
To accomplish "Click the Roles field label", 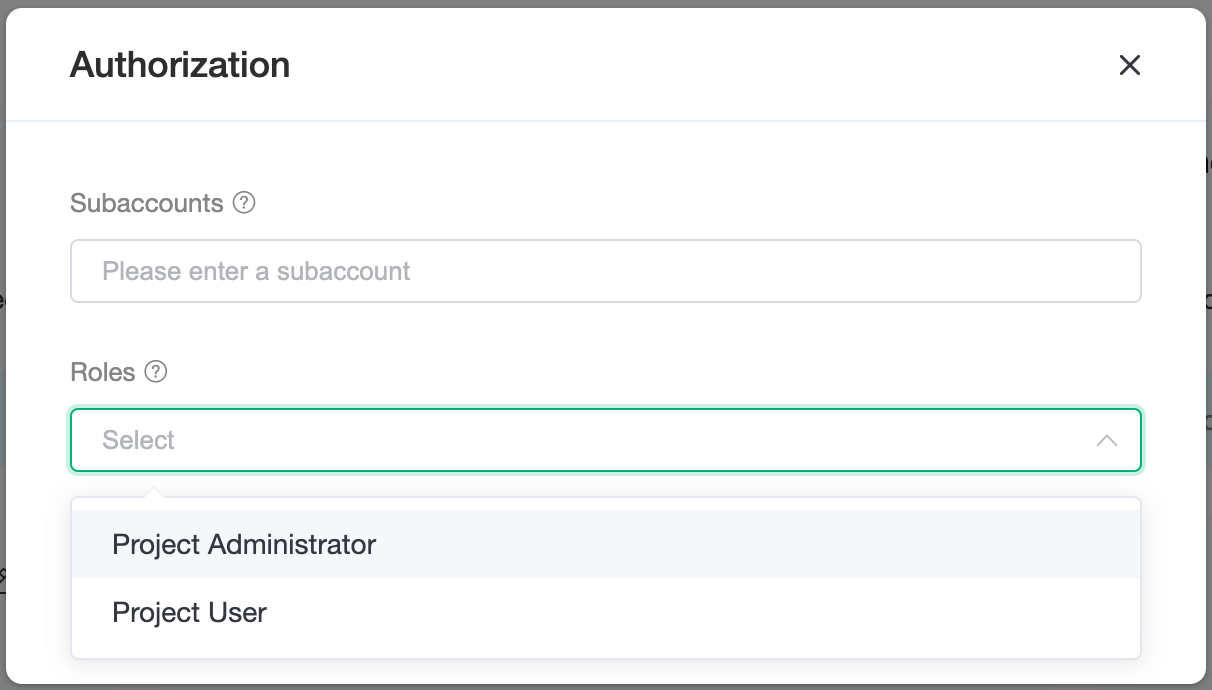I will 102,372.
